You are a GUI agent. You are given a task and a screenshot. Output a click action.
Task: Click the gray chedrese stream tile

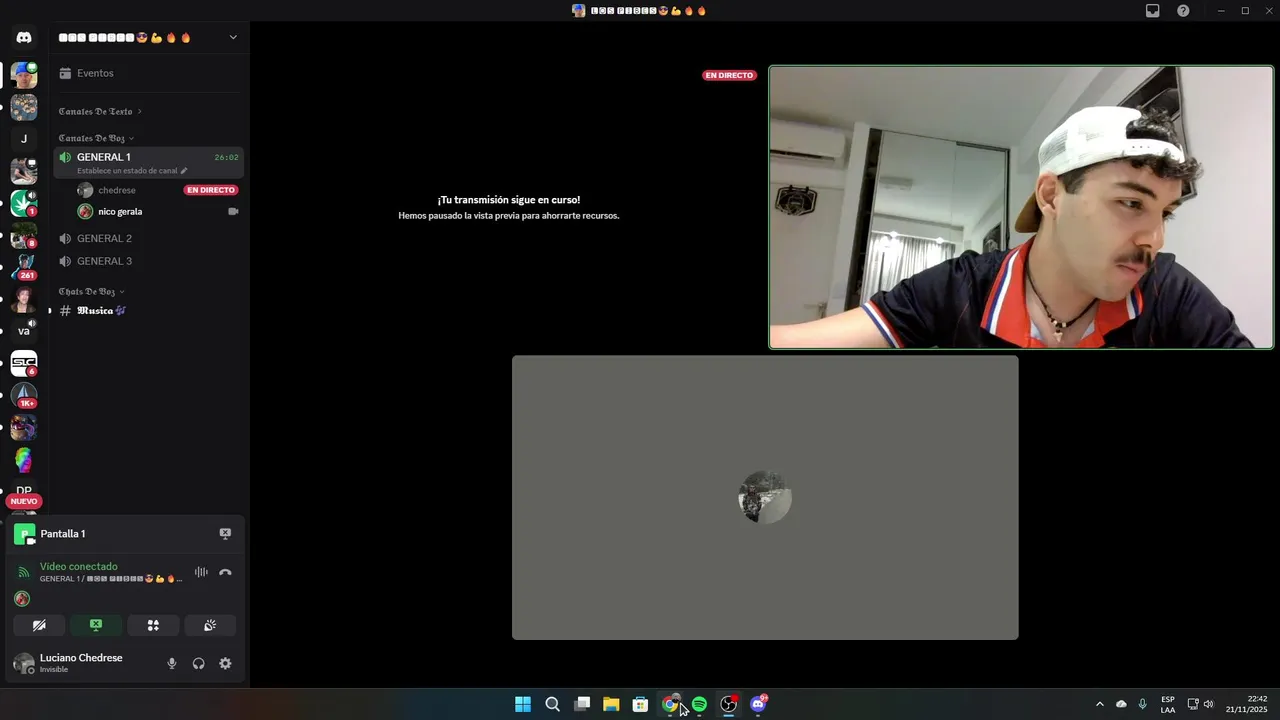coord(765,497)
